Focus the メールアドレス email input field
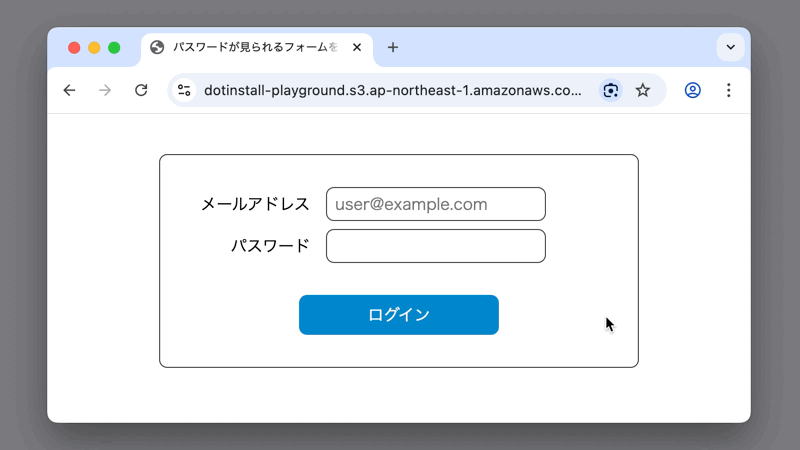Image resolution: width=800 pixels, height=450 pixels. pyautogui.click(x=435, y=204)
